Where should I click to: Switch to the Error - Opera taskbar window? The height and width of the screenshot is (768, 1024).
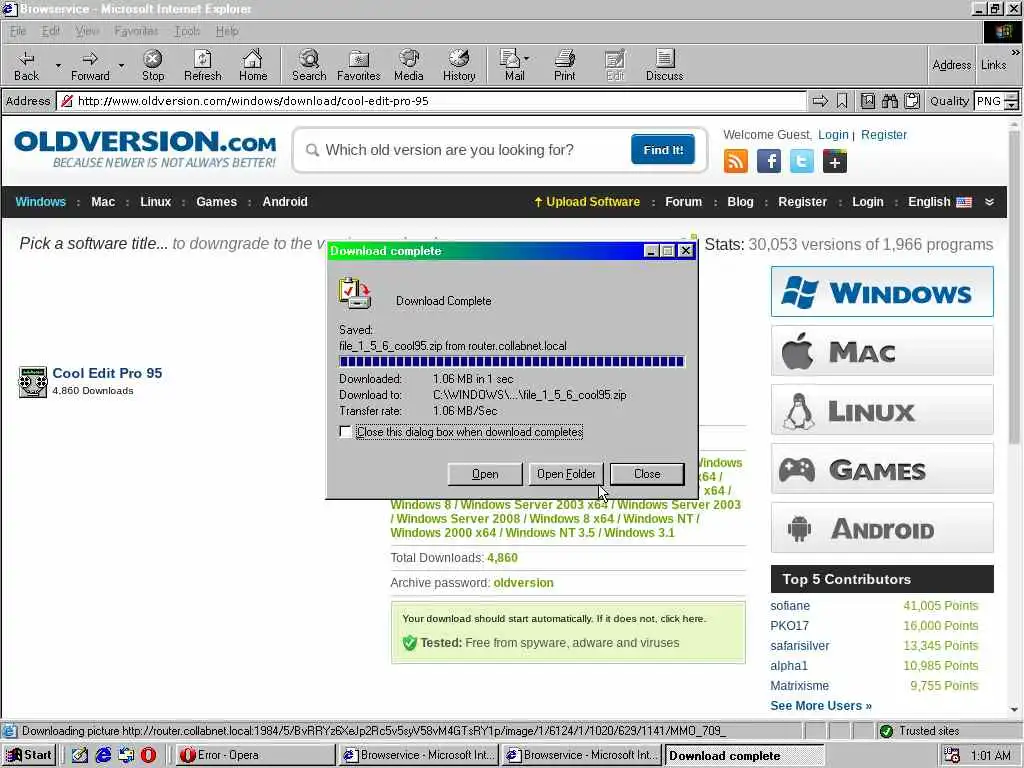click(255, 755)
